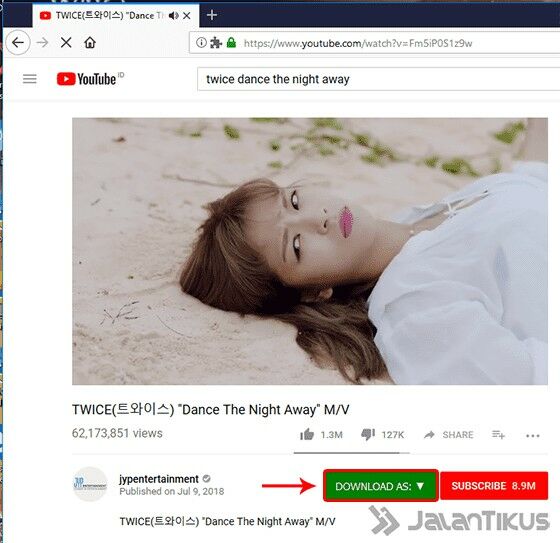Click the browser forward arrow

pyautogui.click(x=42, y=43)
